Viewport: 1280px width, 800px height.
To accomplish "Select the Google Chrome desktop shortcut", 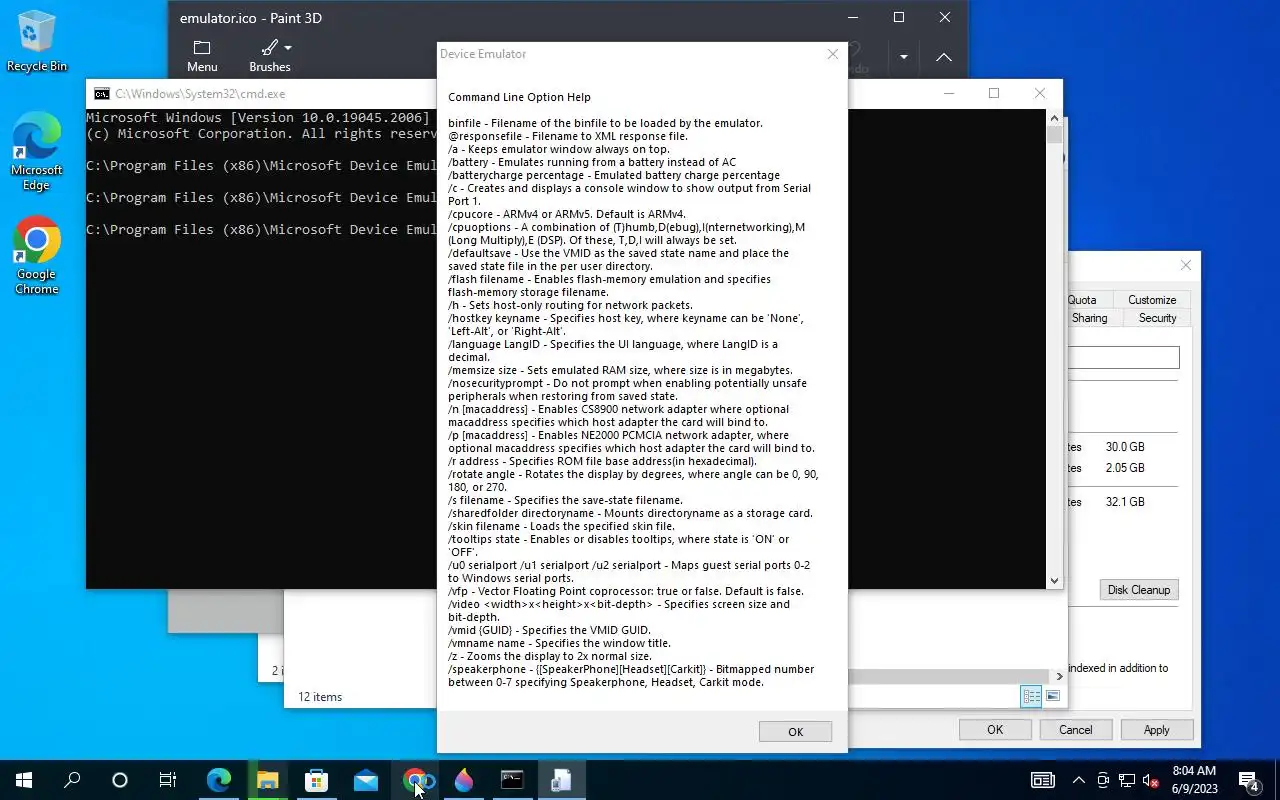I will click(x=36, y=256).
